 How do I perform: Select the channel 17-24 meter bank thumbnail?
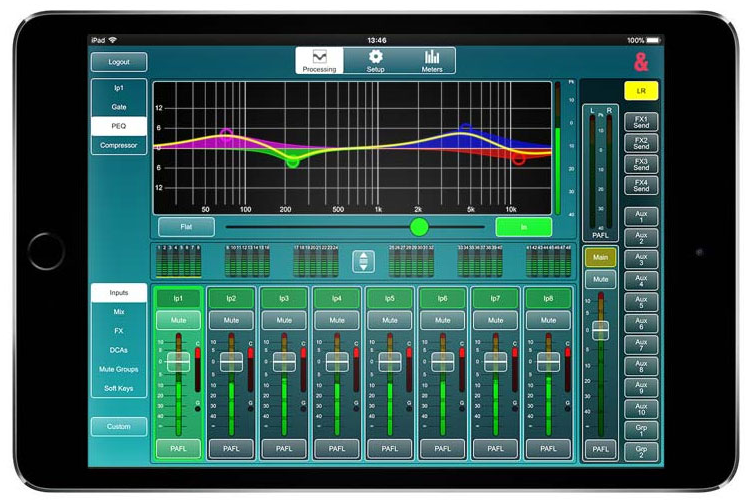(316, 262)
